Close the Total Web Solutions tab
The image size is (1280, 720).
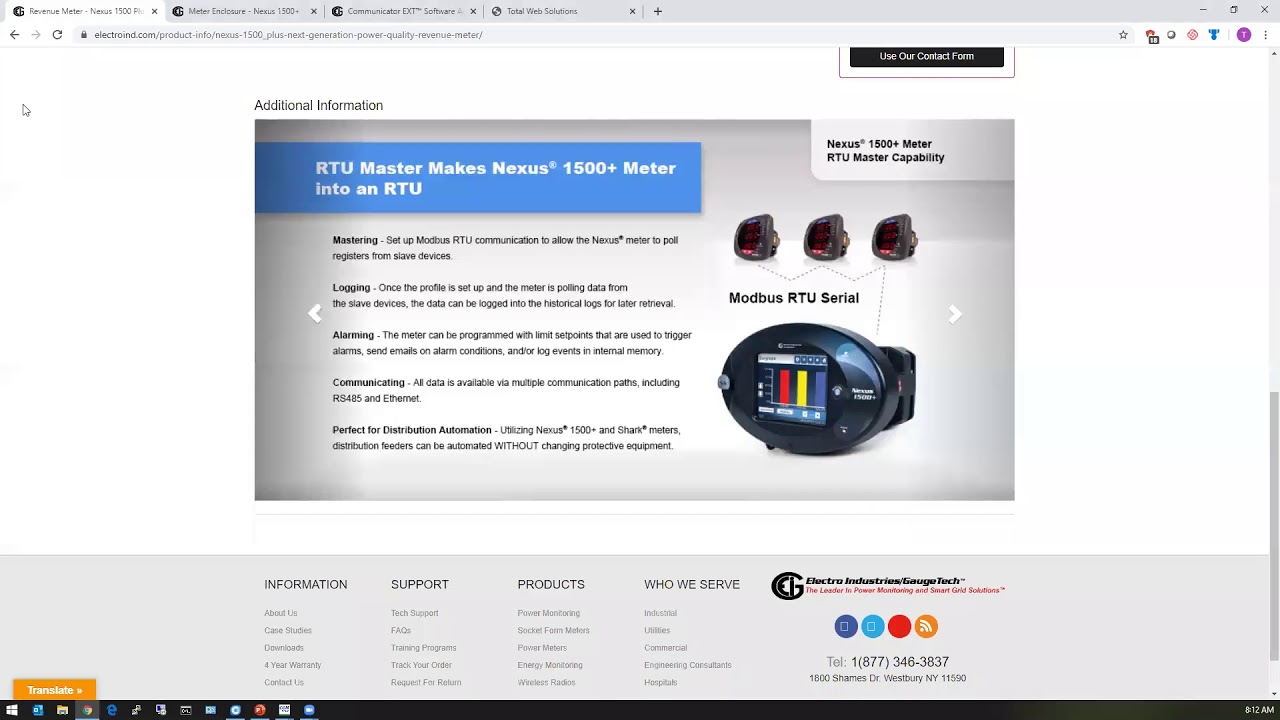point(632,11)
